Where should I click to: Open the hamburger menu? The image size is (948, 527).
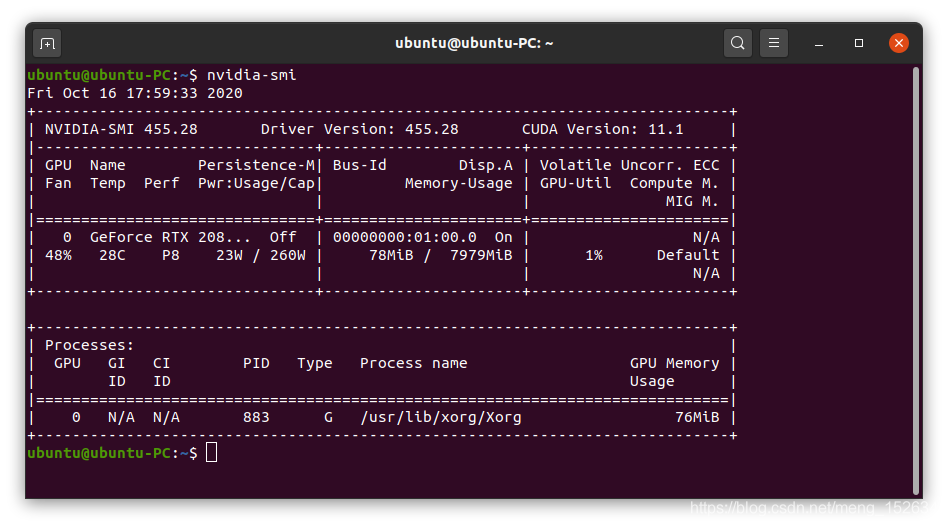(774, 43)
